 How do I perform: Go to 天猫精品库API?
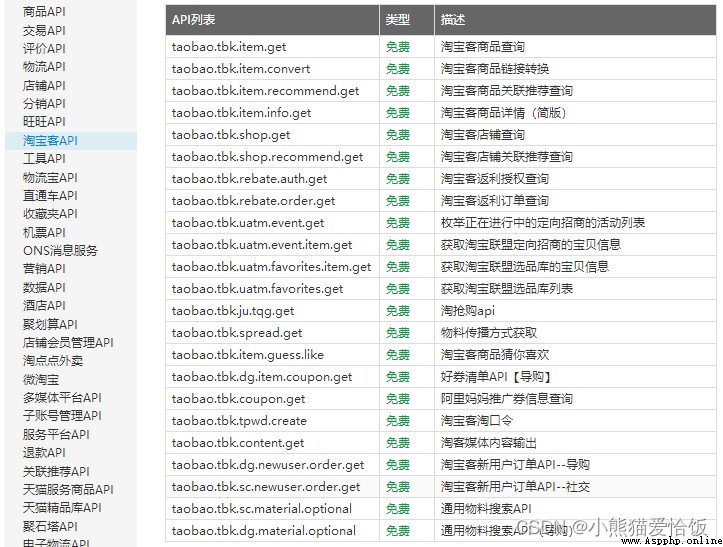click(x=62, y=507)
